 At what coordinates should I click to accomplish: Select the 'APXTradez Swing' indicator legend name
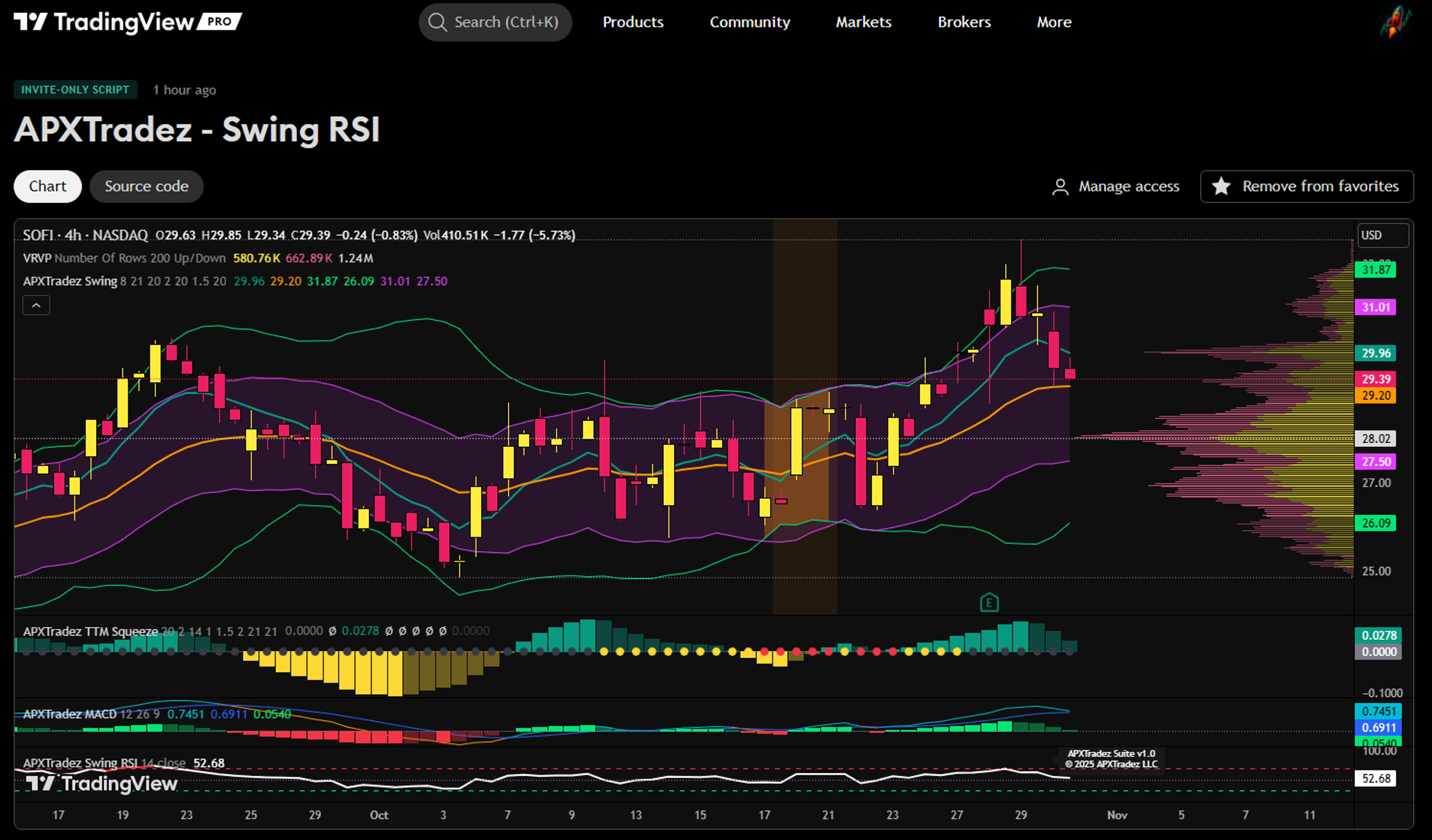[70, 281]
